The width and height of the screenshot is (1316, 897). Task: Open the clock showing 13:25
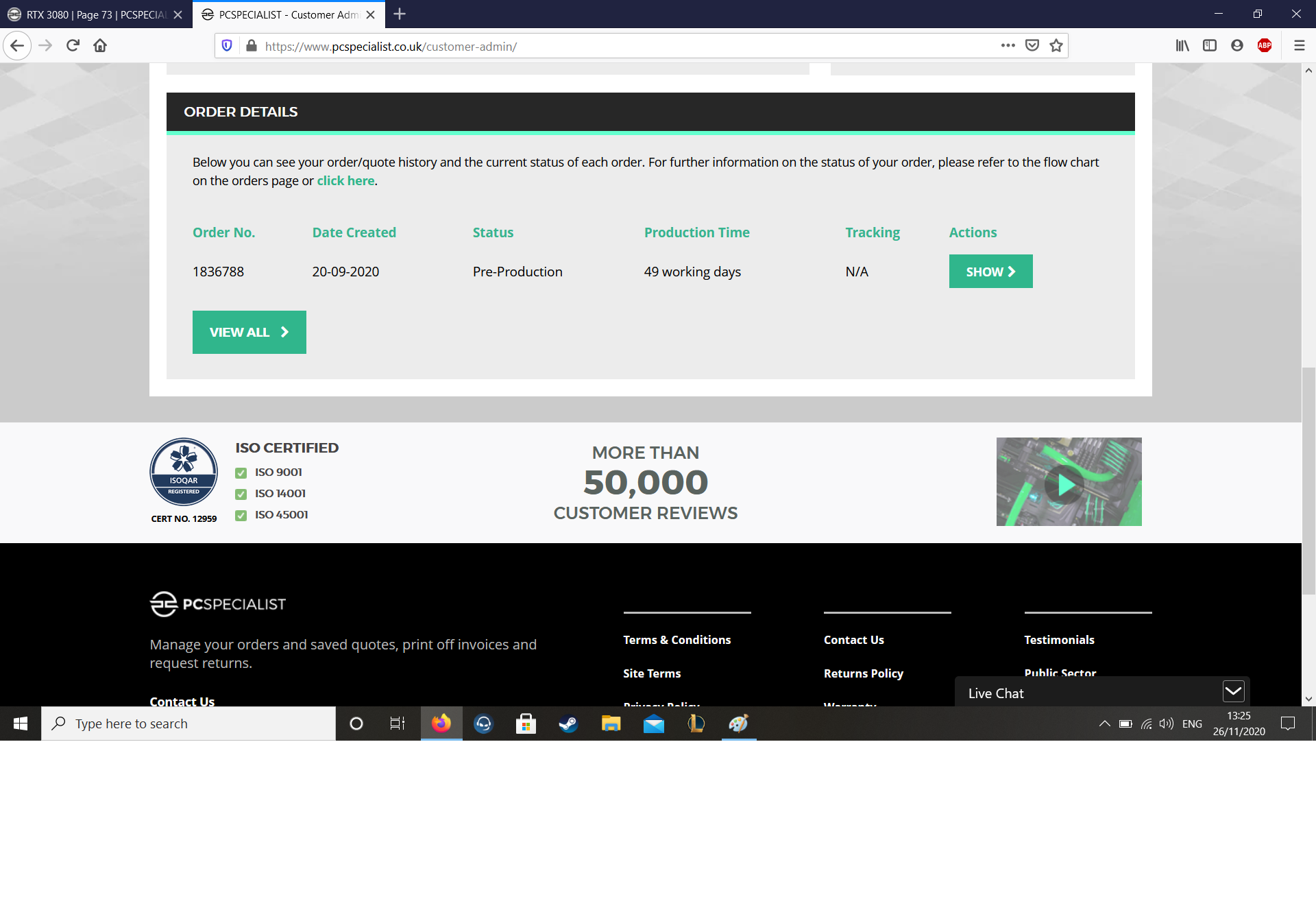tap(1239, 723)
